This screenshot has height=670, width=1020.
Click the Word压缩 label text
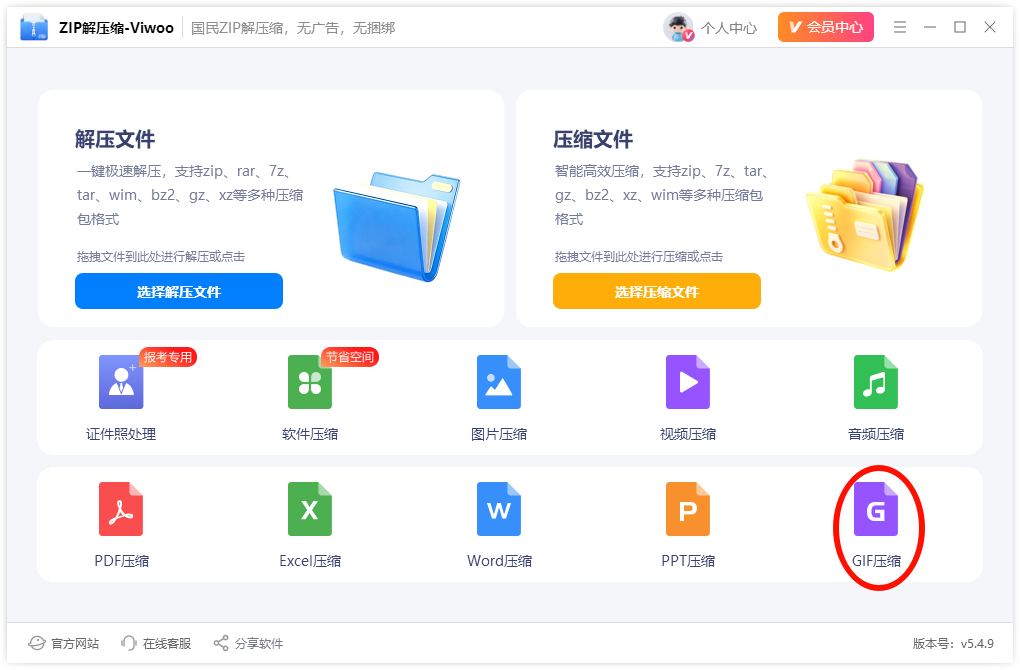click(499, 561)
